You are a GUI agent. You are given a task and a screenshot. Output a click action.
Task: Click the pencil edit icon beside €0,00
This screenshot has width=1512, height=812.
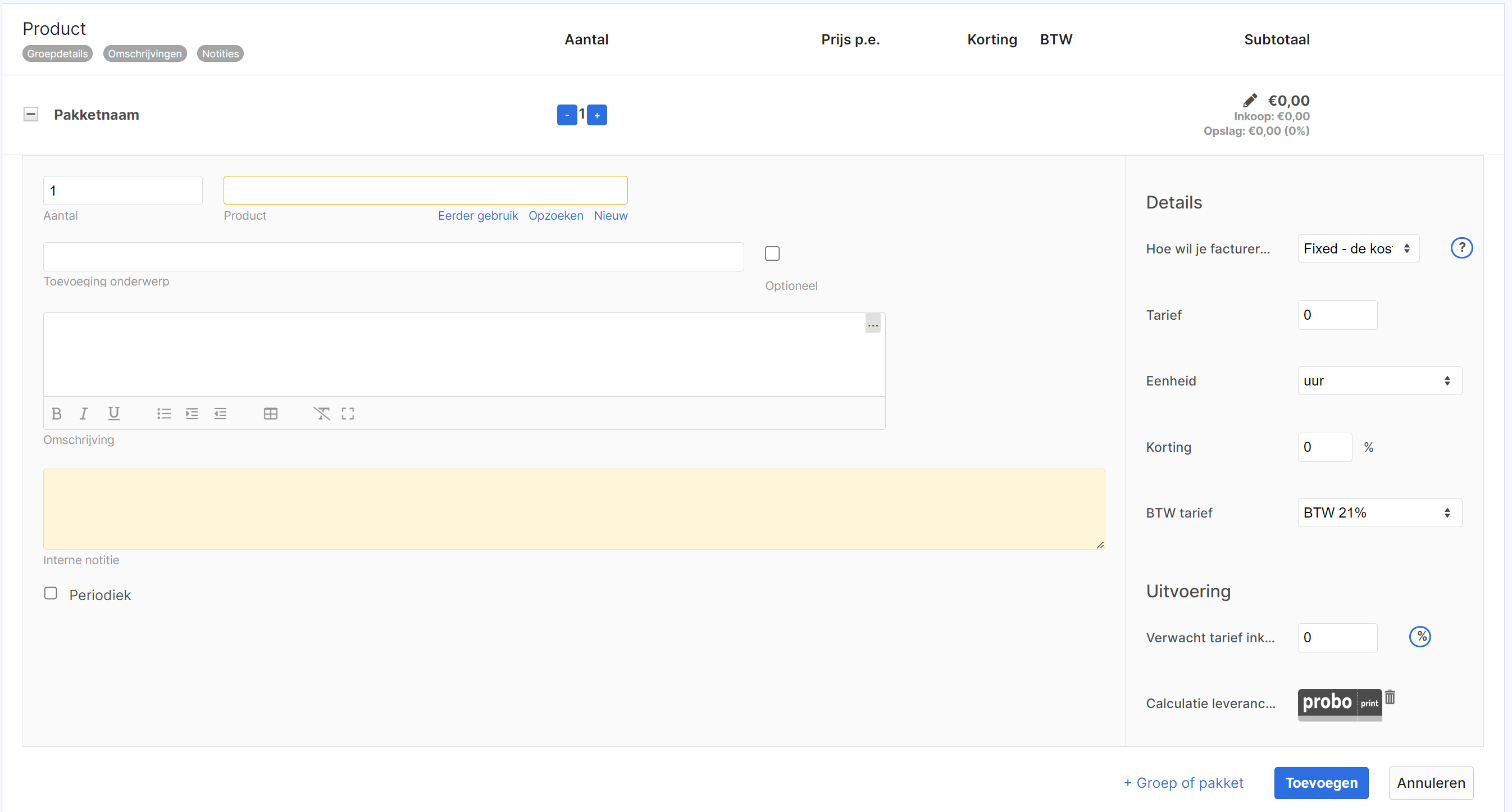point(1250,101)
